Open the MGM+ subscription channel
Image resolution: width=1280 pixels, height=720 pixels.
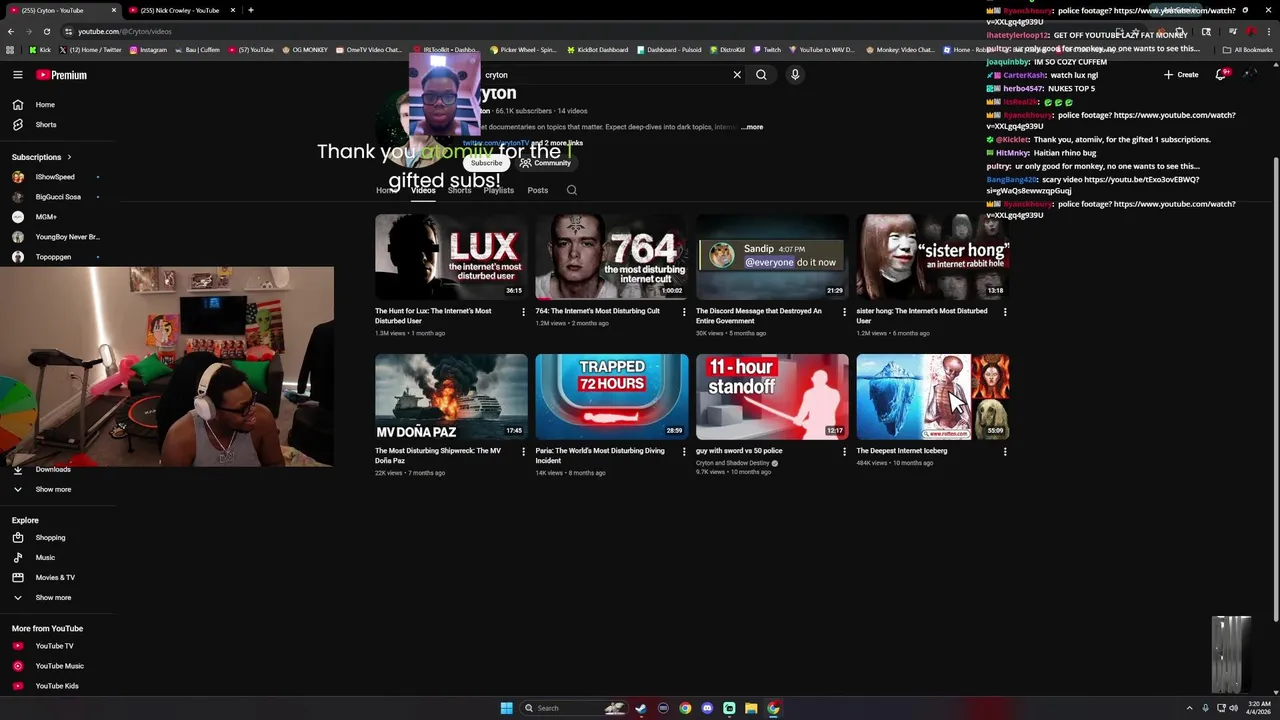pos(46,217)
